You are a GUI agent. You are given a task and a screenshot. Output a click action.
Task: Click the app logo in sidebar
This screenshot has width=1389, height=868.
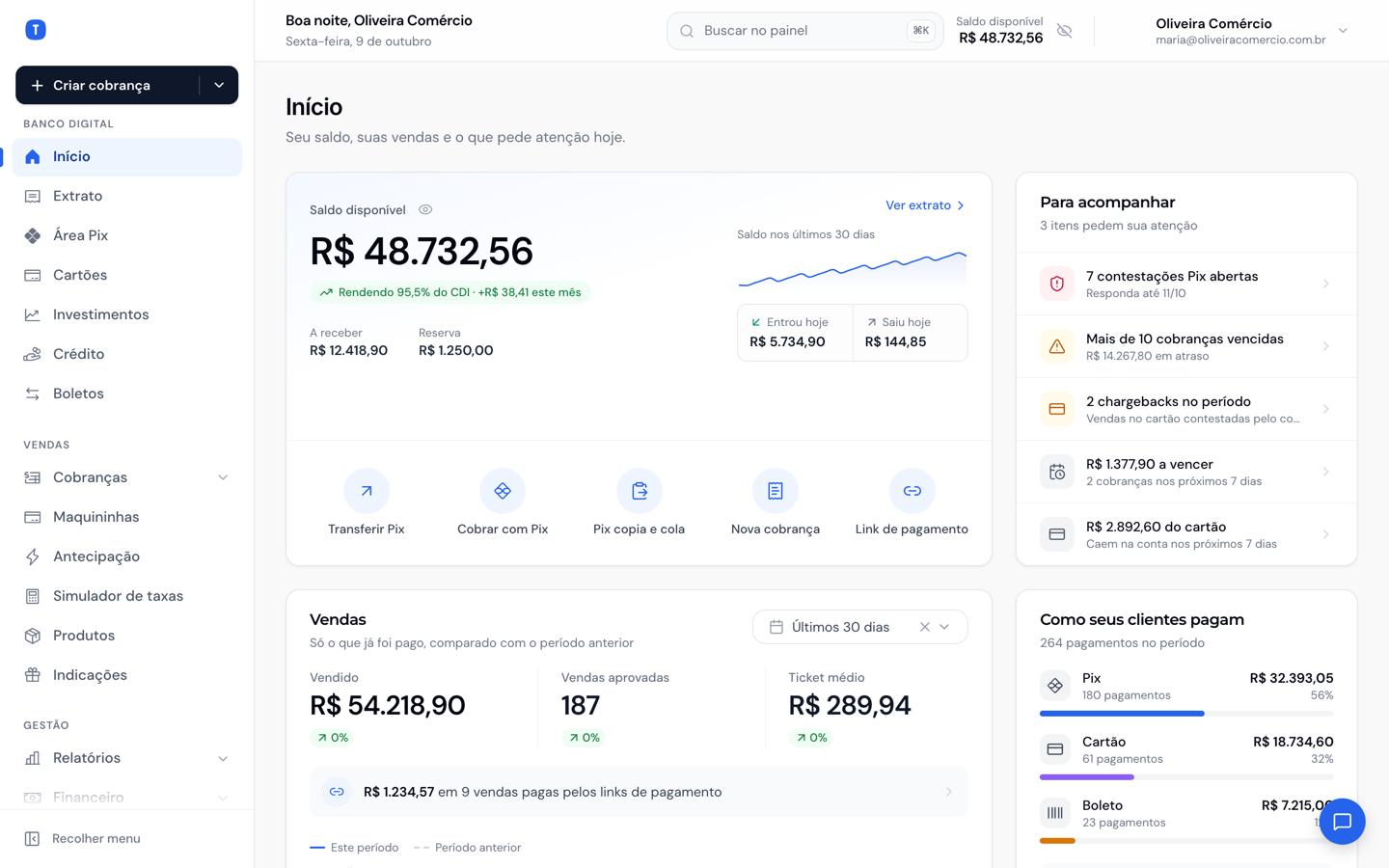36,30
